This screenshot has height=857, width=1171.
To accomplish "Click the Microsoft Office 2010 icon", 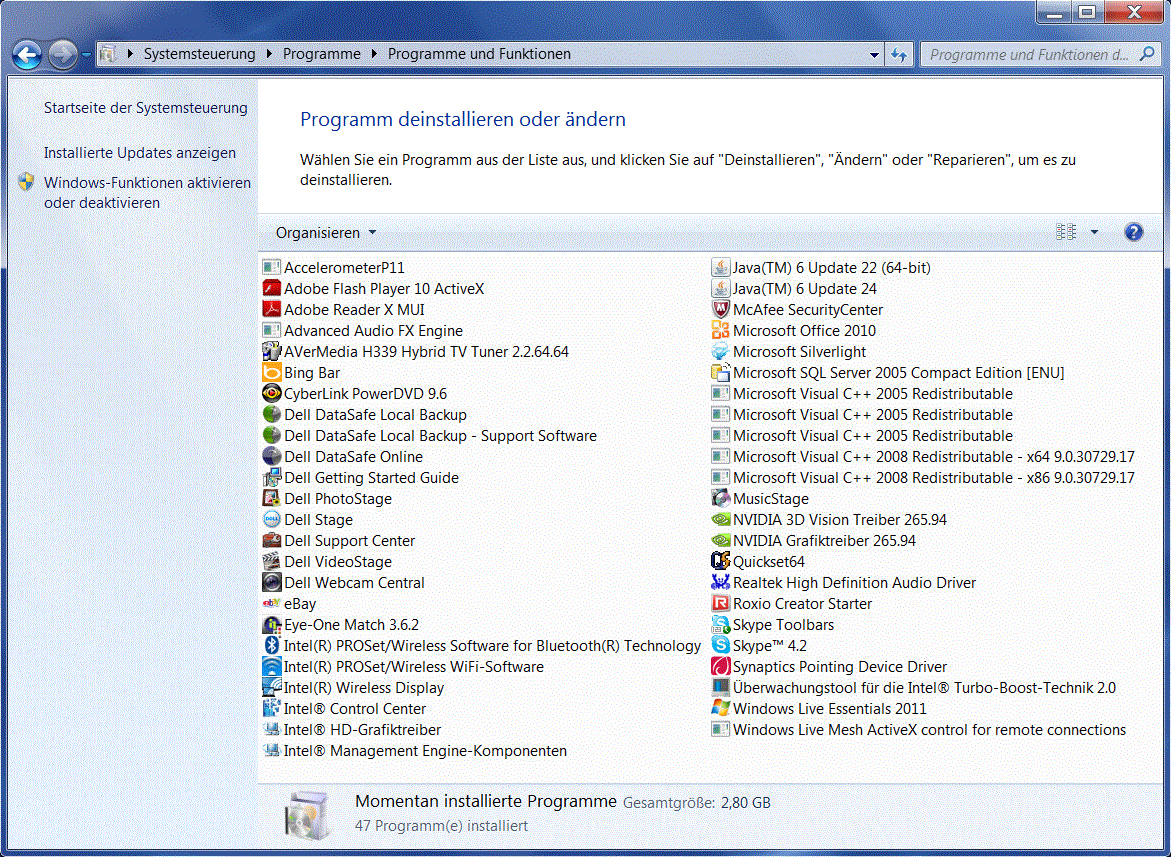I will 720,330.
